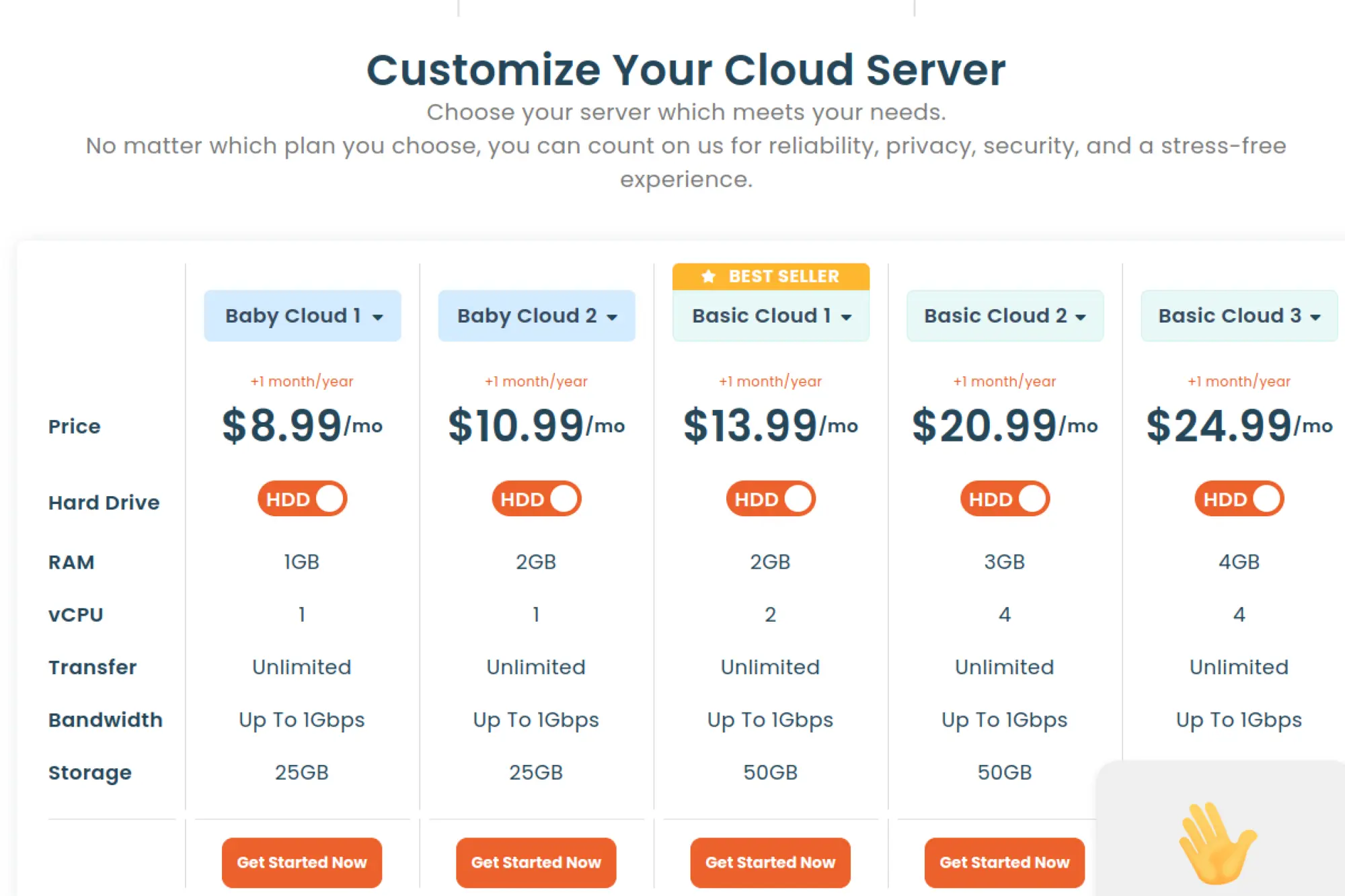This screenshot has width=1345, height=896.
Task: Expand the Baby Cloud 2 plan dropdown
Action: click(537, 316)
